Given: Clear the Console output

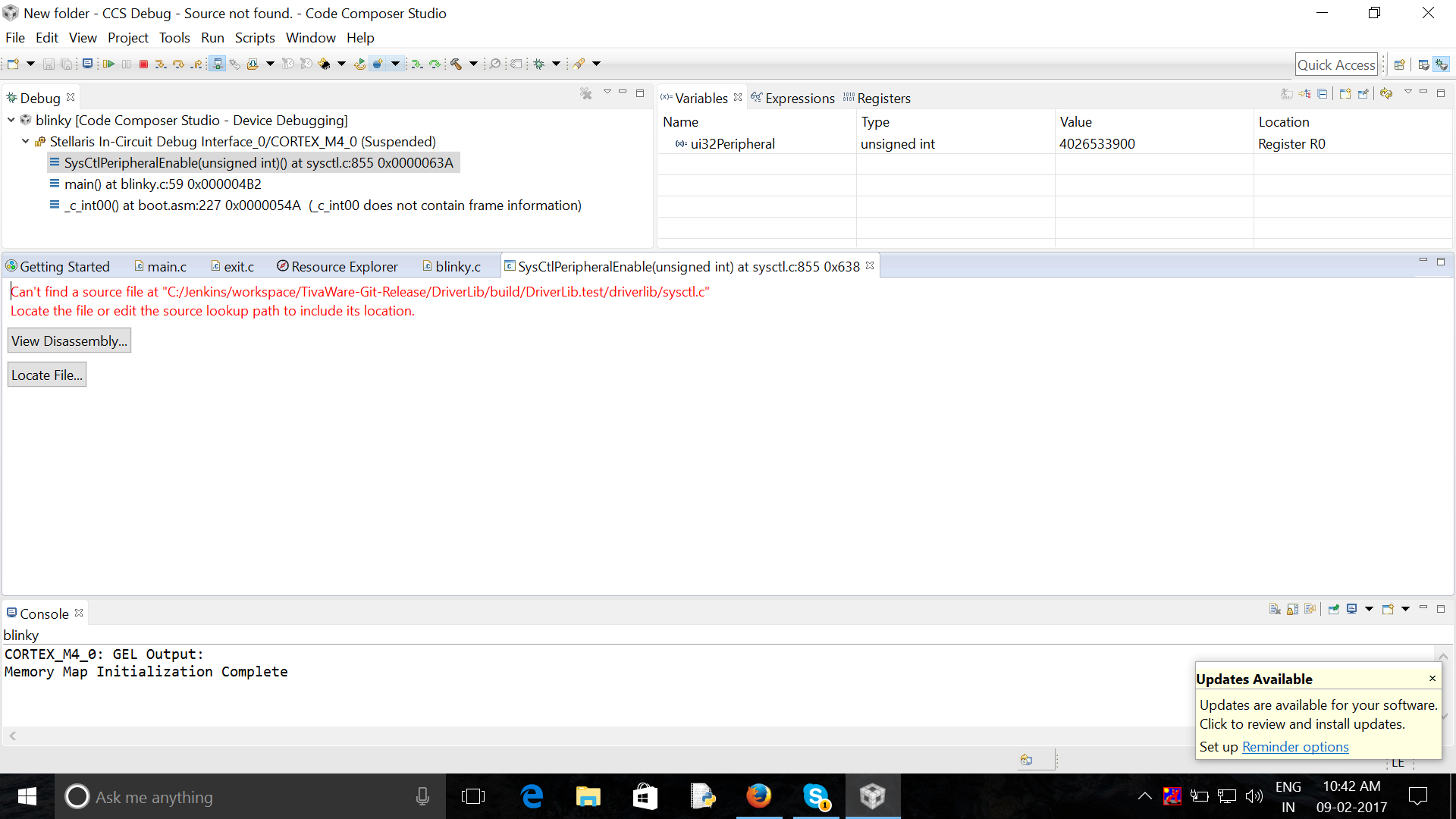Looking at the screenshot, I should tap(1275, 610).
